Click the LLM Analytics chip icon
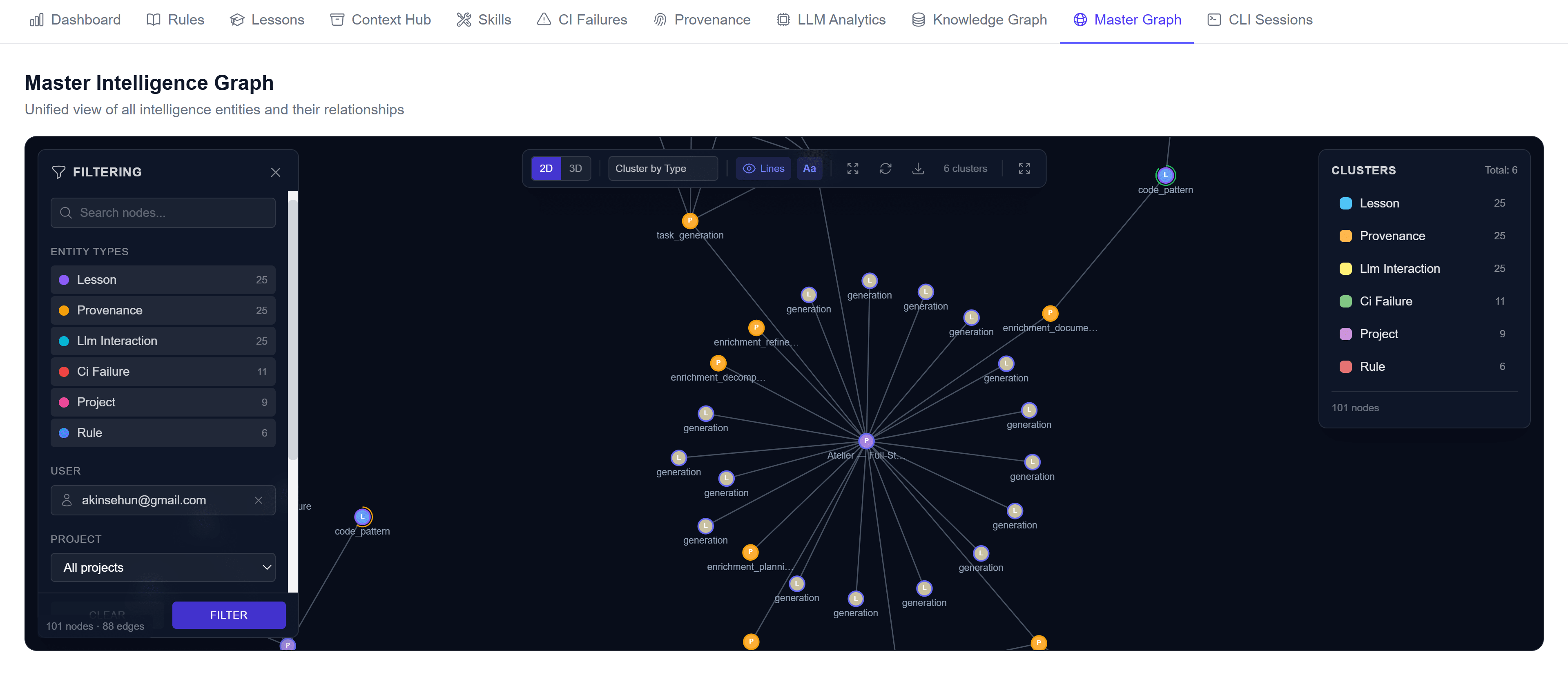This screenshot has height=673, width=1568. 783,20
